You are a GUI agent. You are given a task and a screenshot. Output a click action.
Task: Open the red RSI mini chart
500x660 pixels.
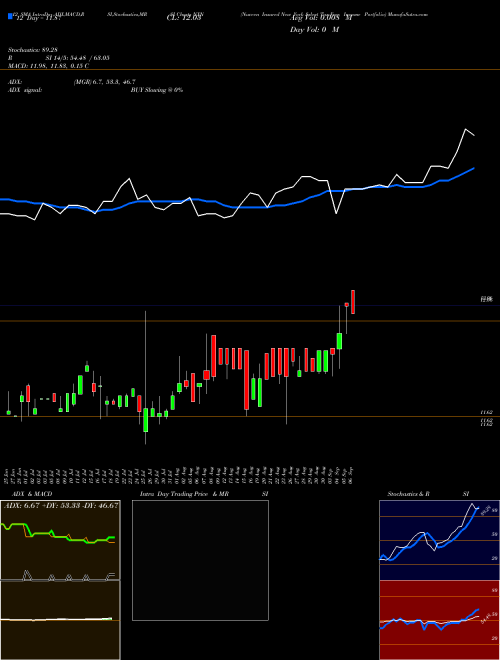point(439,620)
